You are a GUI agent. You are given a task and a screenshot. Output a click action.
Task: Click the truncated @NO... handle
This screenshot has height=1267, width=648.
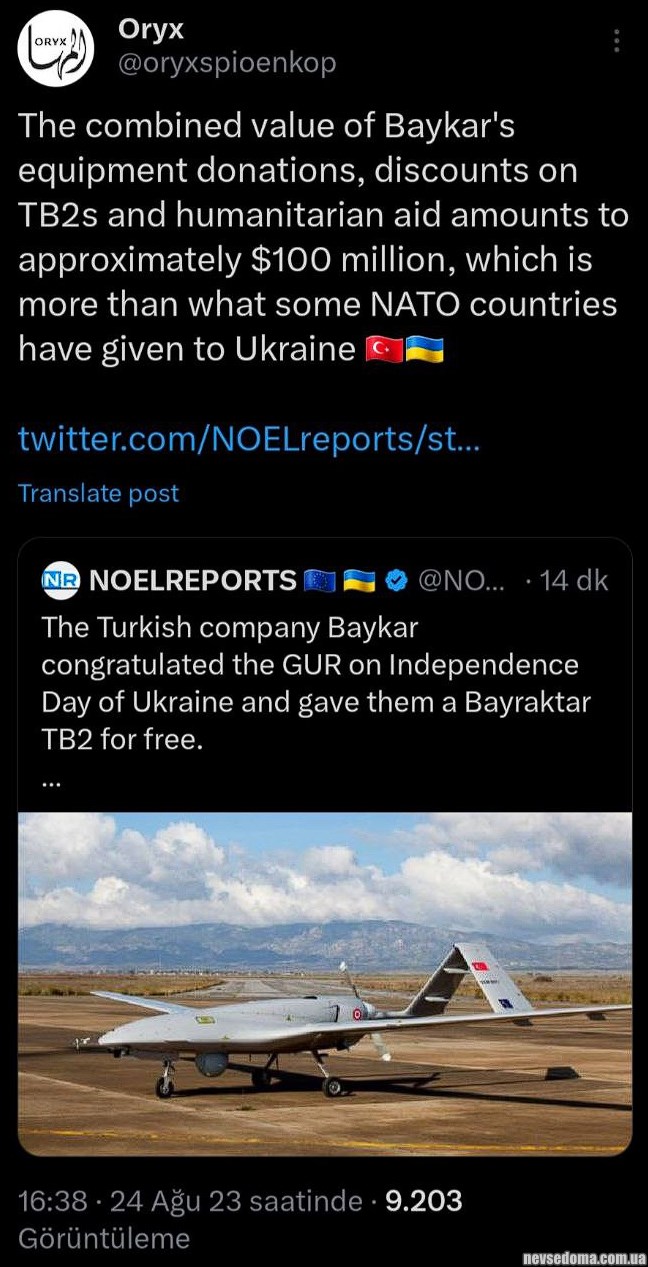click(x=461, y=580)
